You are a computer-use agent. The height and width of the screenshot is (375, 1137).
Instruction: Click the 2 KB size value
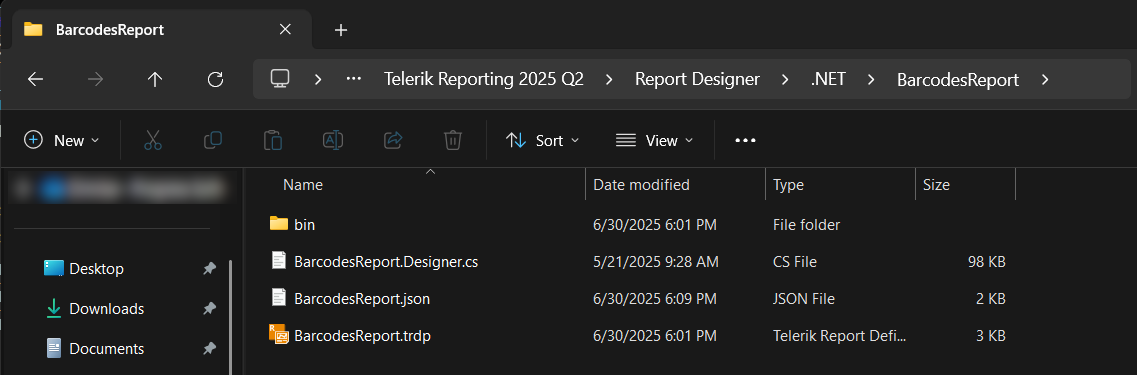tap(990, 299)
